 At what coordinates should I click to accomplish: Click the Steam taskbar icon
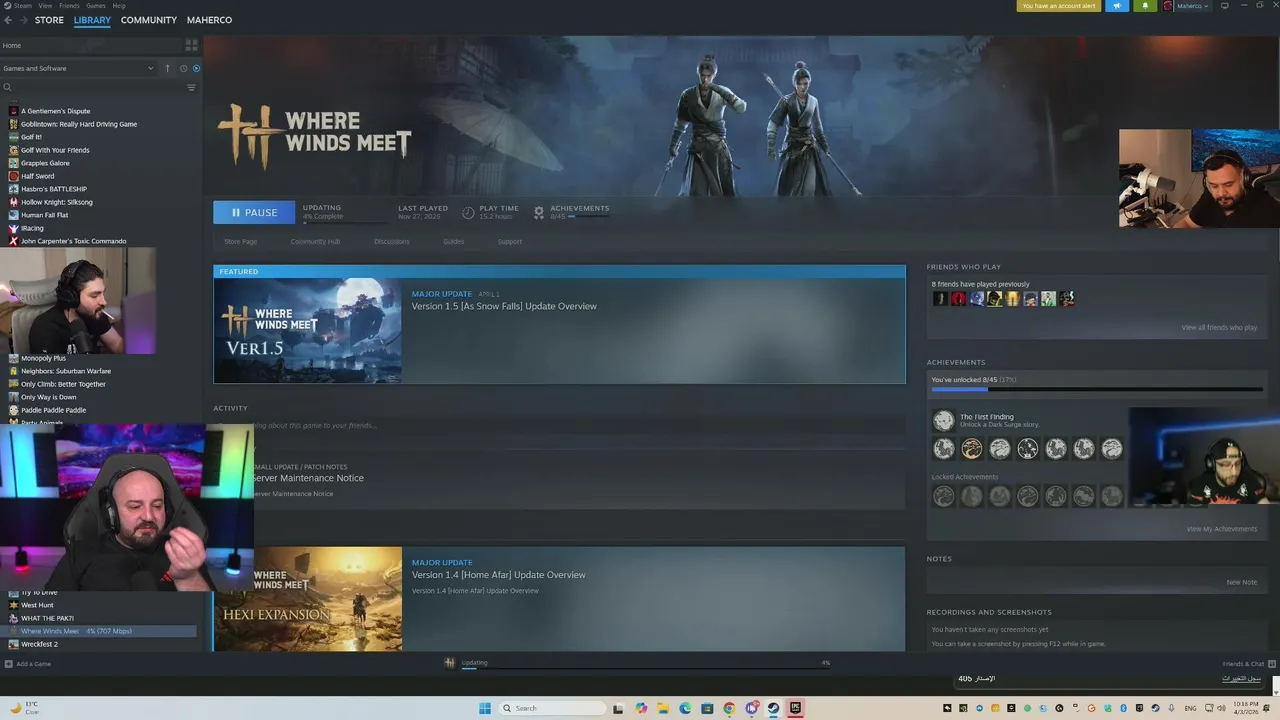pyautogui.click(x=773, y=708)
